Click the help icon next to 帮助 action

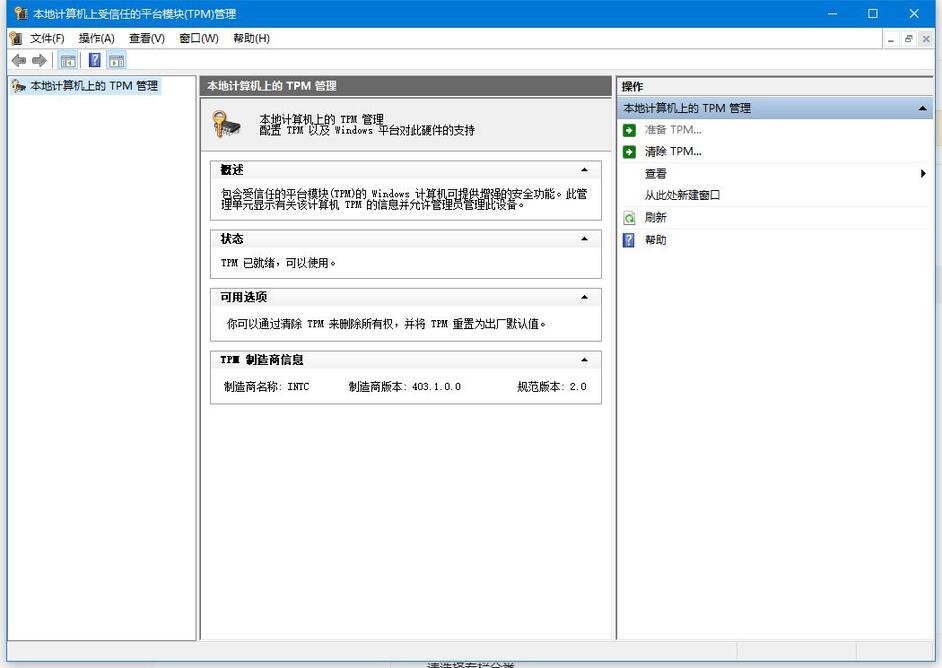(x=629, y=240)
